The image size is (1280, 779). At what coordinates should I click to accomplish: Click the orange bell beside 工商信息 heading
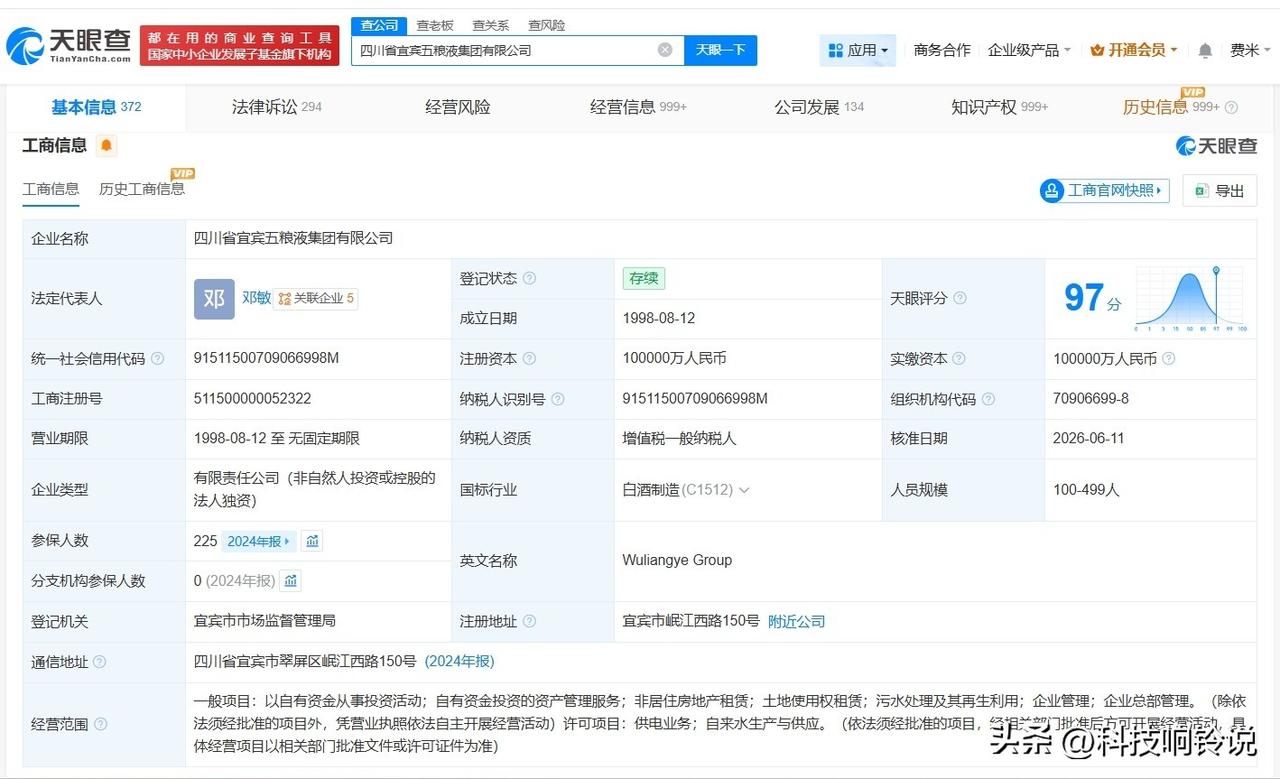pos(106,146)
